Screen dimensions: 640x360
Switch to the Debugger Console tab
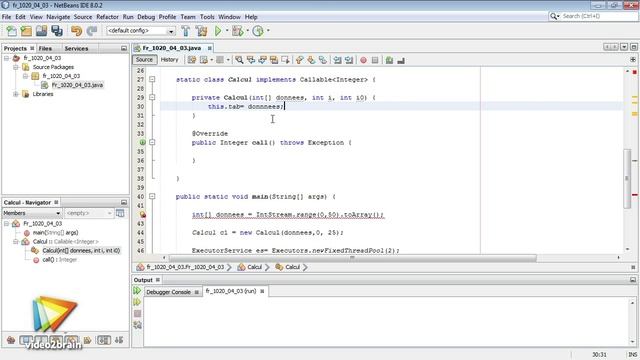tap(169, 292)
